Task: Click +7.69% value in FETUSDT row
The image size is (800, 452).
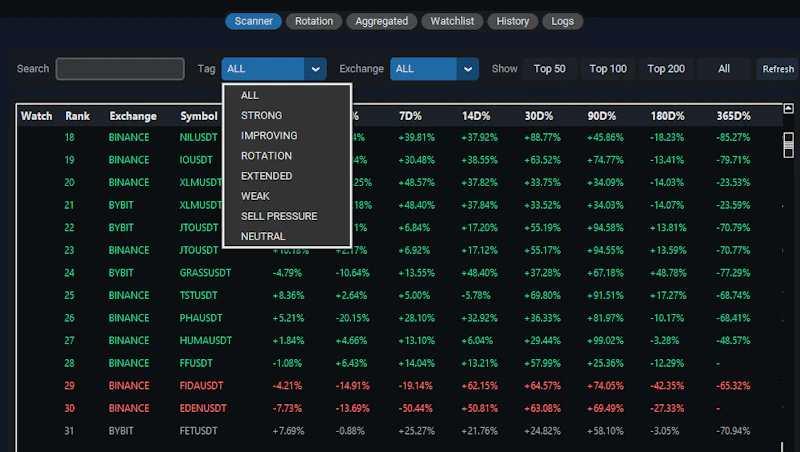Action: (x=288, y=431)
